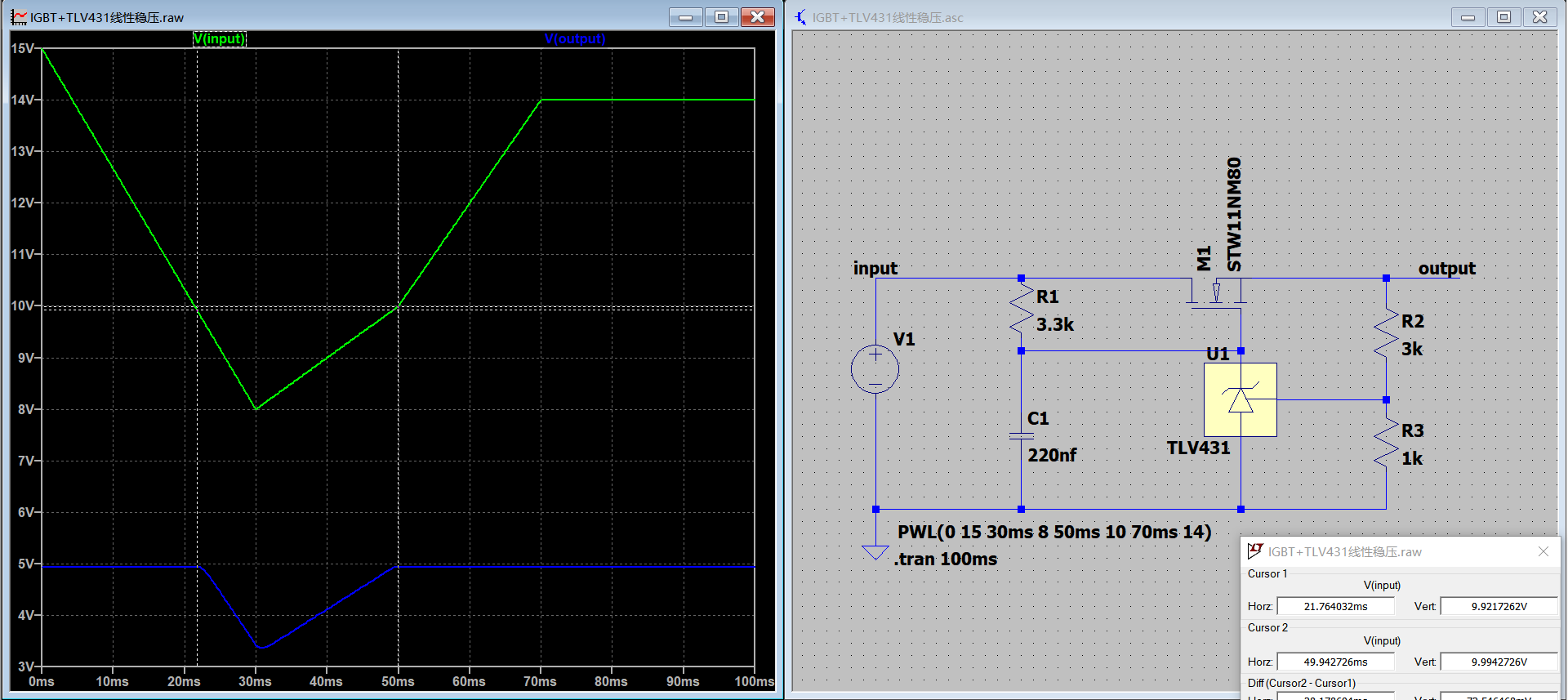Click the U1 reference designator text
Viewport: 1568px width, 700px height.
[x=1218, y=354]
